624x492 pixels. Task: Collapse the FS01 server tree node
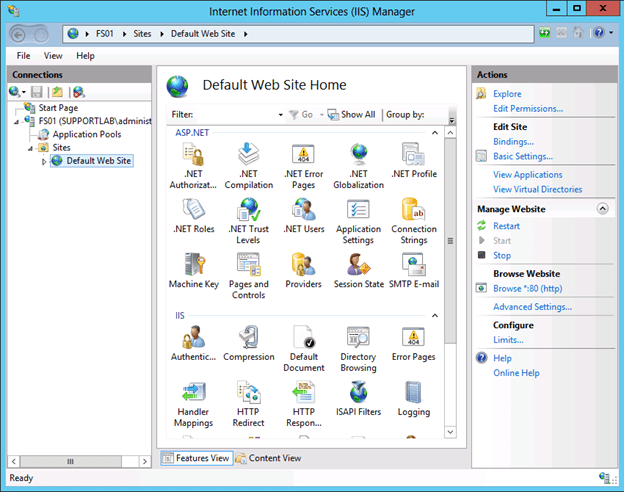pos(16,122)
